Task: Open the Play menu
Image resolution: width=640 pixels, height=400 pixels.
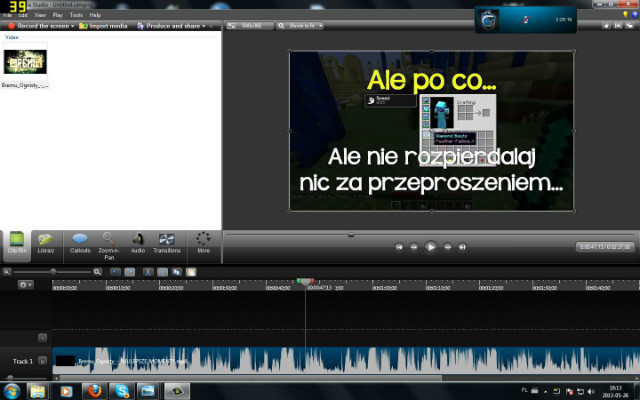Action: point(58,15)
